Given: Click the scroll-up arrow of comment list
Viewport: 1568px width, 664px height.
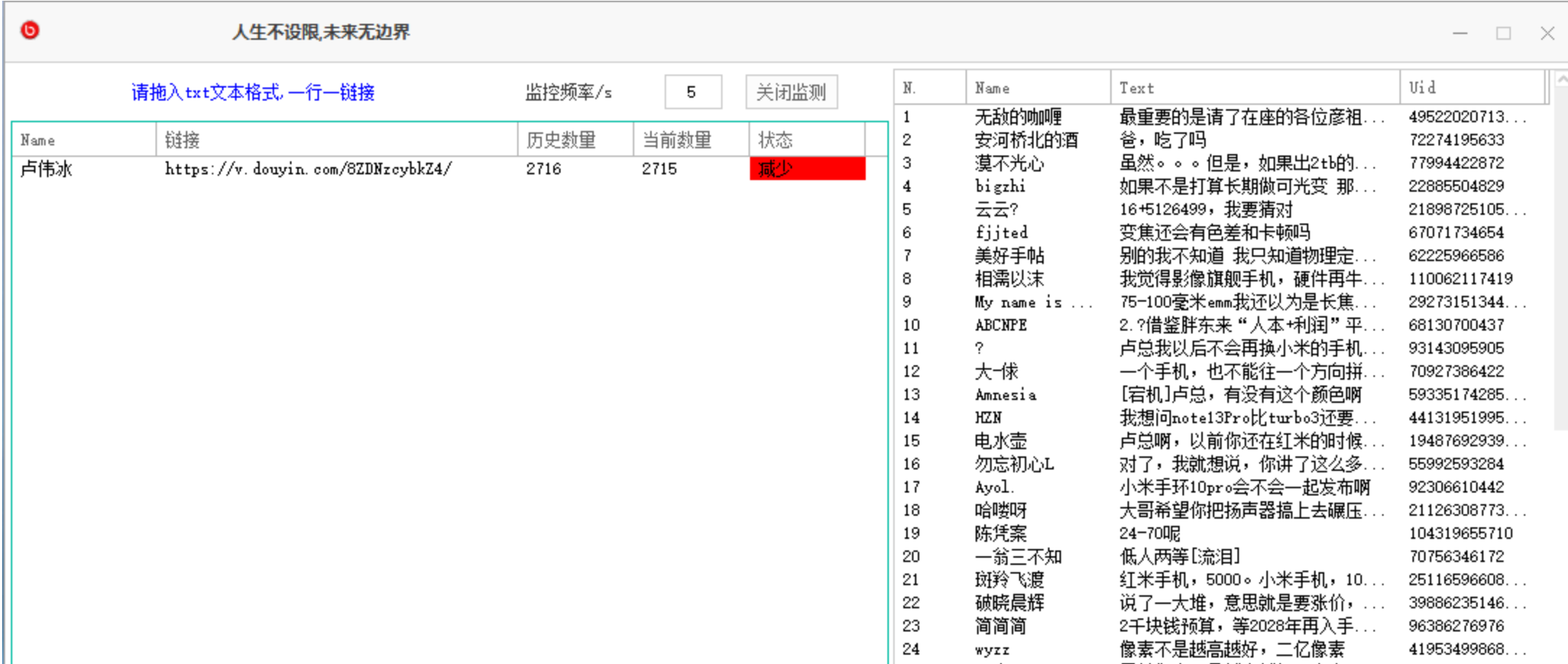Looking at the screenshot, I should pyautogui.click(x=1561, y=78).
